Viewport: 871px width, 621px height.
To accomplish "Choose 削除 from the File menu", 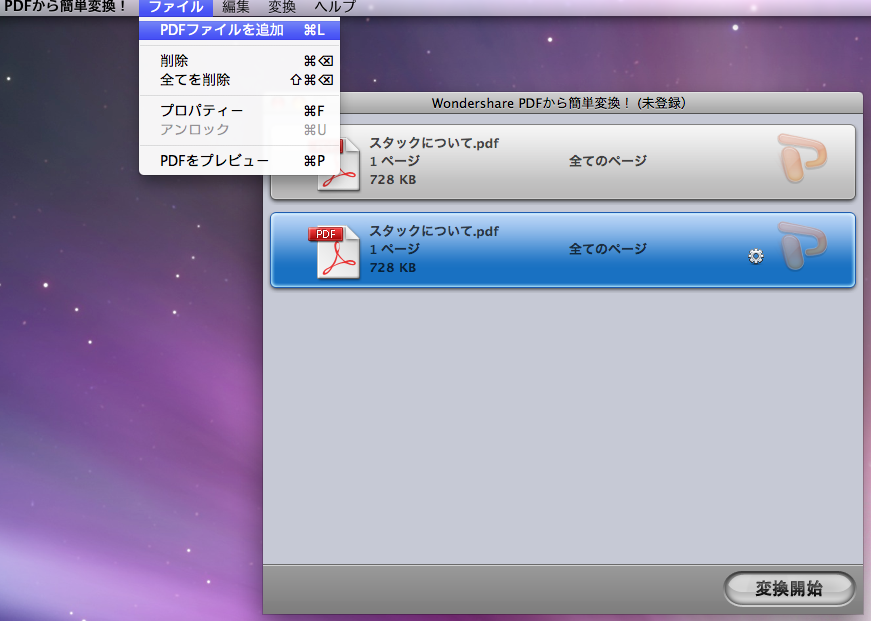I will [239, 61].
